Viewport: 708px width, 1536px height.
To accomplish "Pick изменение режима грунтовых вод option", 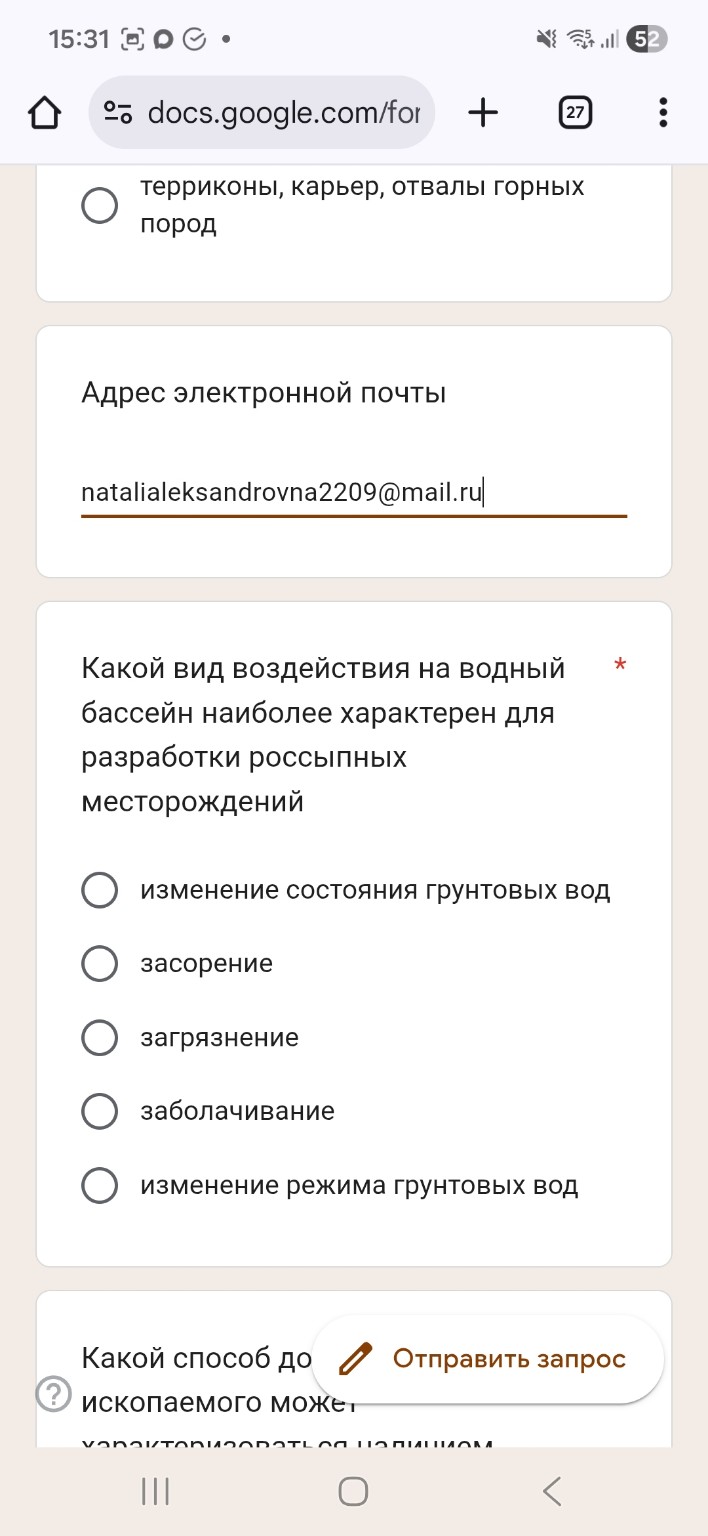I will tap(99, 1185).
